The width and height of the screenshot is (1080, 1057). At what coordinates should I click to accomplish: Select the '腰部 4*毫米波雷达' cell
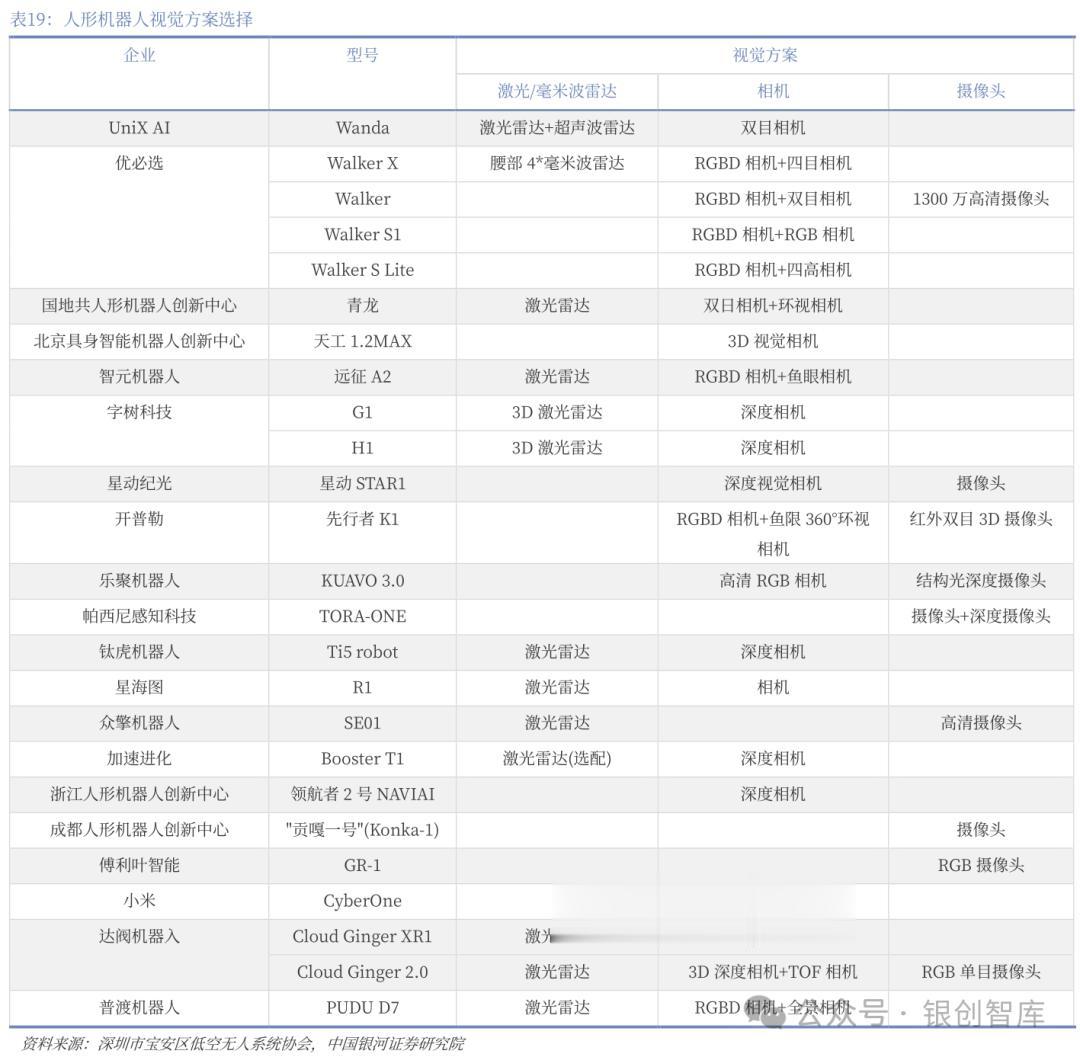tap(557, 163)
